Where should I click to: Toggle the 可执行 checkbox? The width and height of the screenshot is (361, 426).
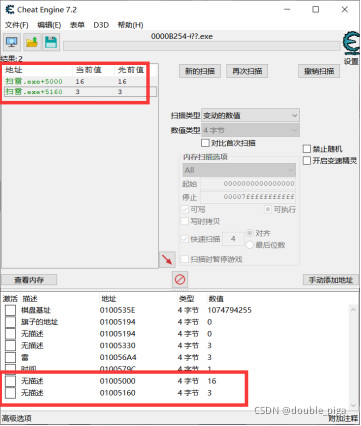click(268, 209)
